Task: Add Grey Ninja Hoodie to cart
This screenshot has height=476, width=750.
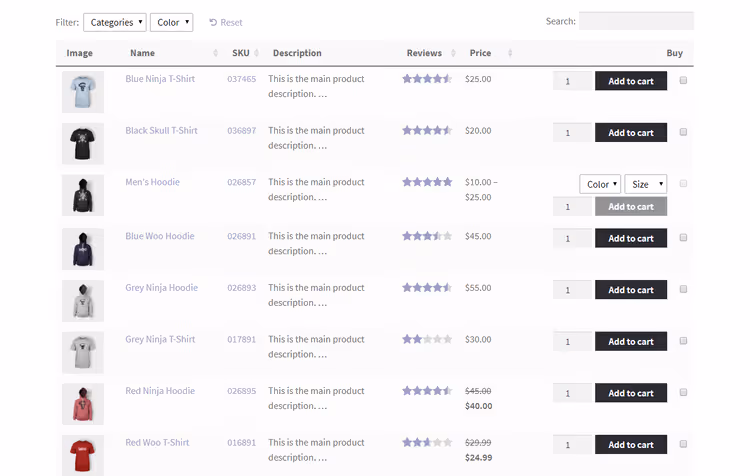Action: click(631, 290)
